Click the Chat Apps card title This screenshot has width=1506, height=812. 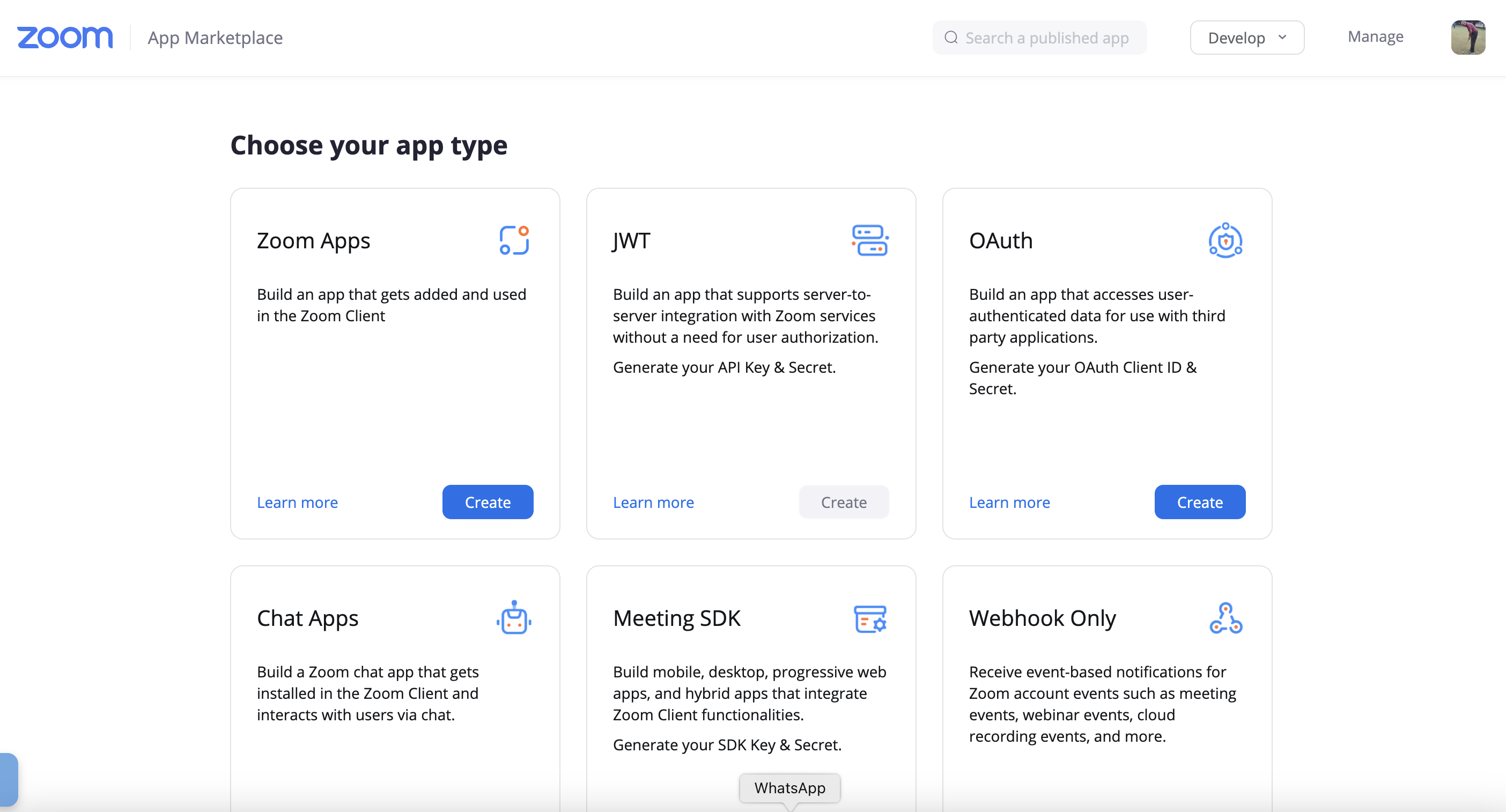pos(307,618)
